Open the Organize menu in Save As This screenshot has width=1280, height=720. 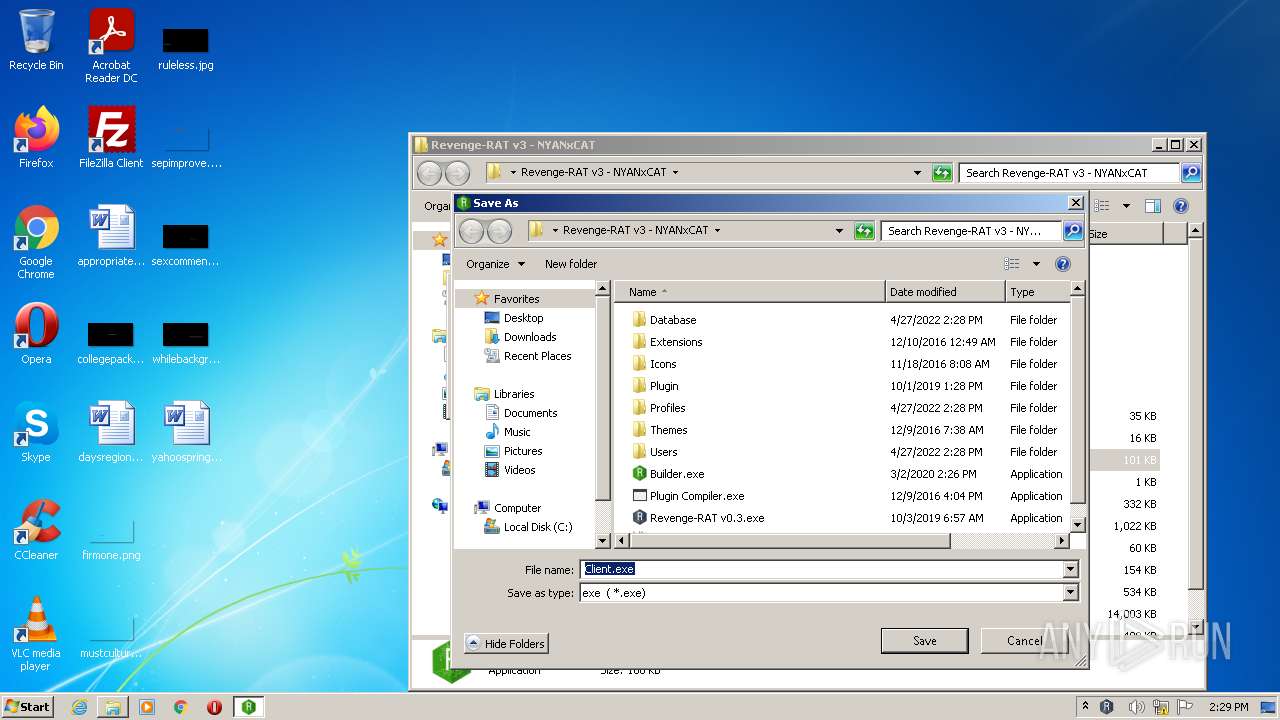coord(496,264)
